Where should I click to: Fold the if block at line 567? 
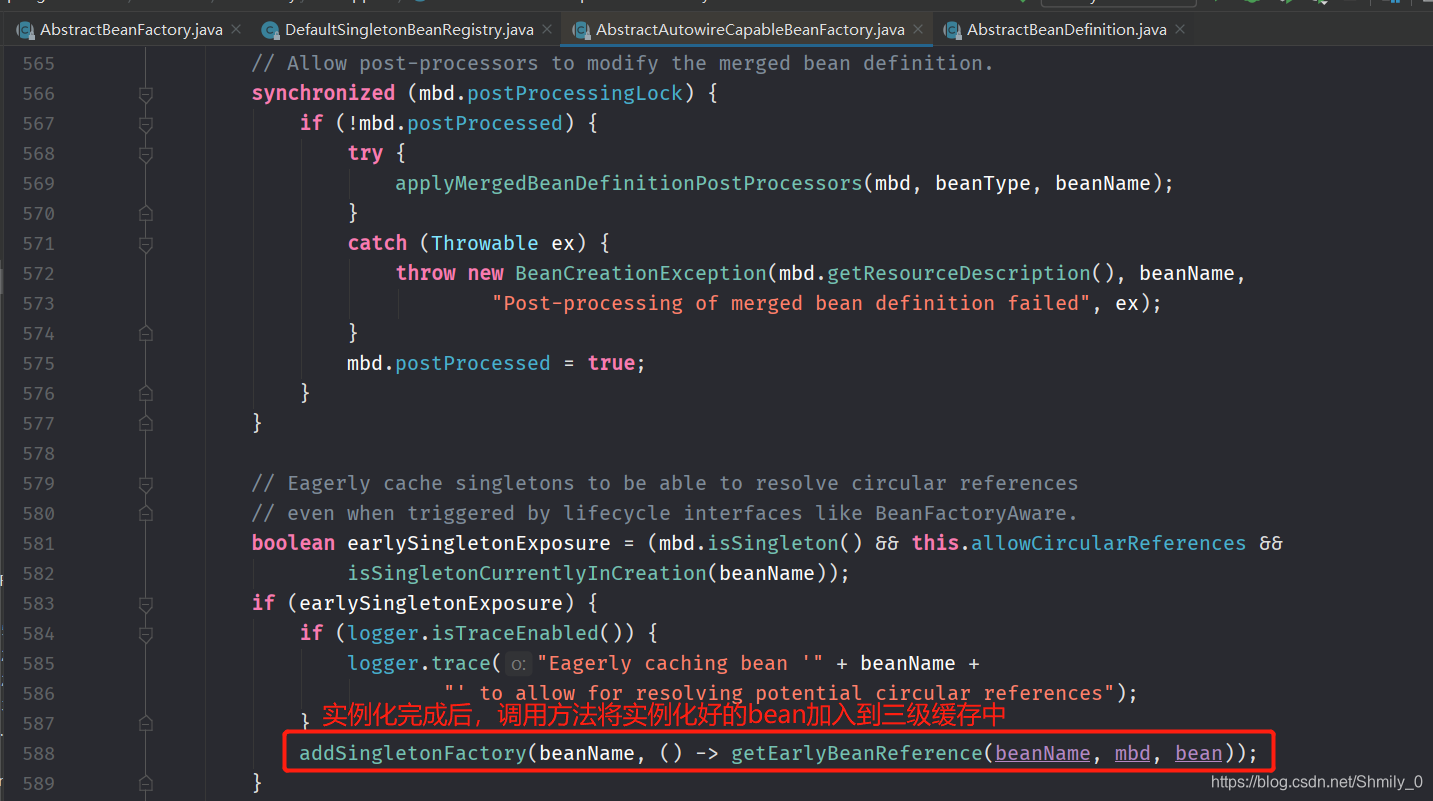tap(146, 124)
